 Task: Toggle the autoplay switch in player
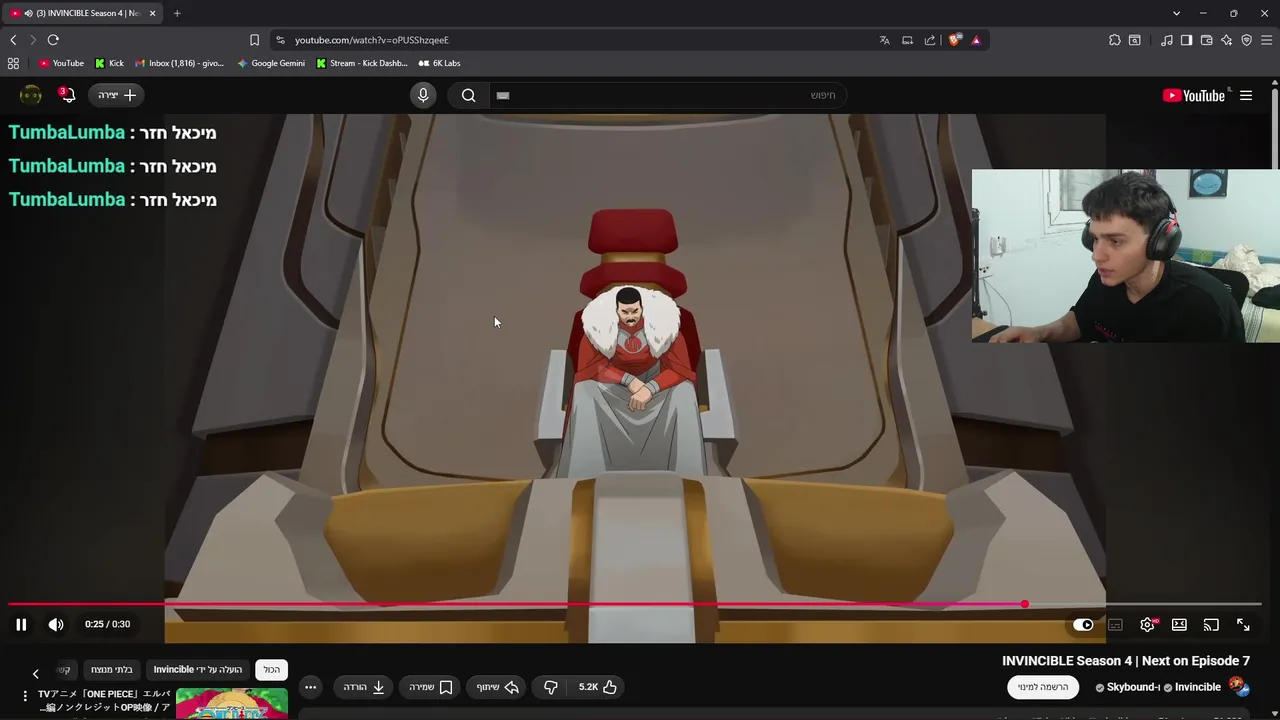[x=1083, y=625]
